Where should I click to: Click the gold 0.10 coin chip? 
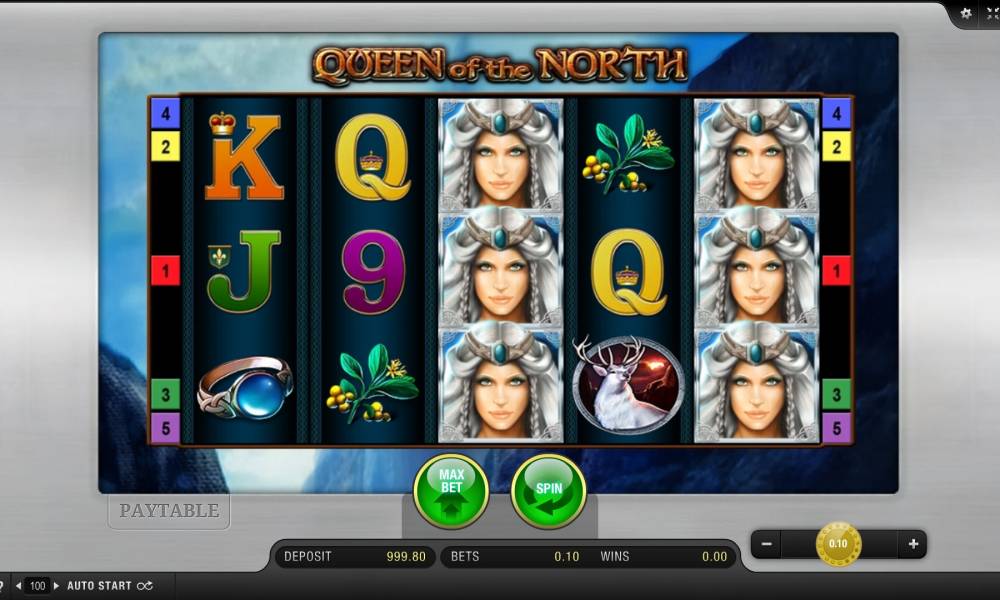click(838, 543)
